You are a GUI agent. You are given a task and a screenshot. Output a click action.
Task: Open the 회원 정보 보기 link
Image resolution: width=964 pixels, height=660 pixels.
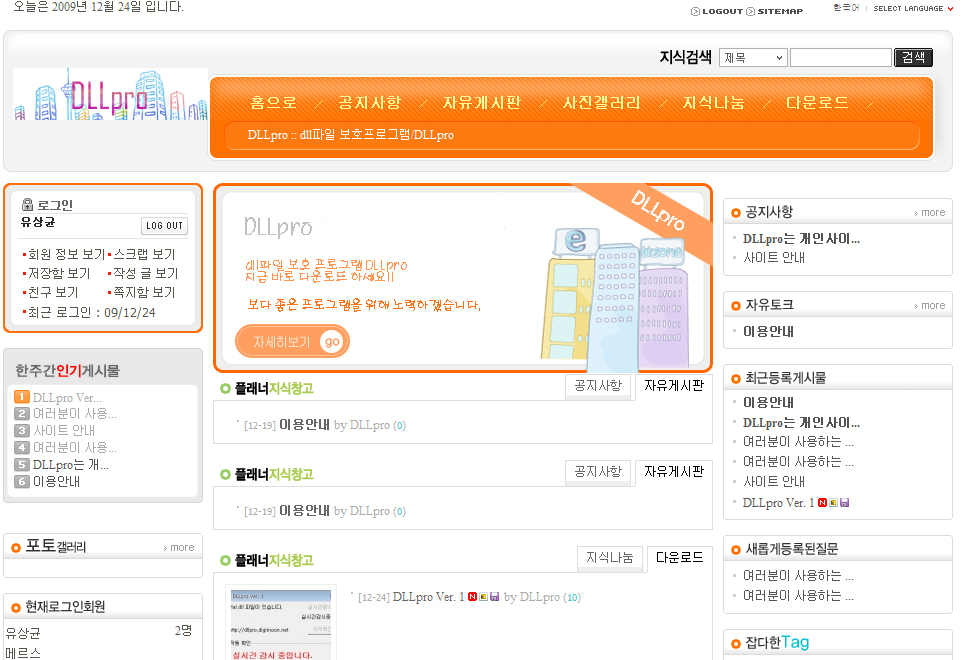coord(66,254)
